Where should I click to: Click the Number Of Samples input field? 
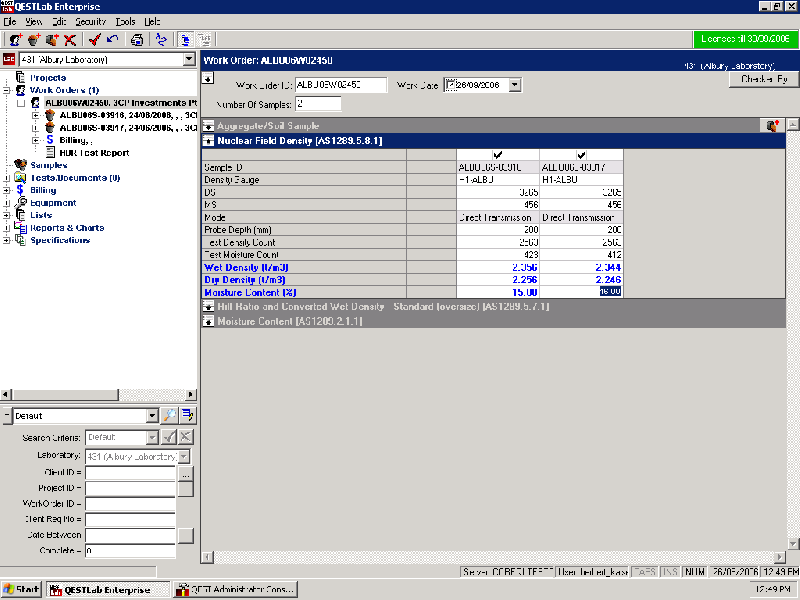pyautogui.click(x=318, y=104)
